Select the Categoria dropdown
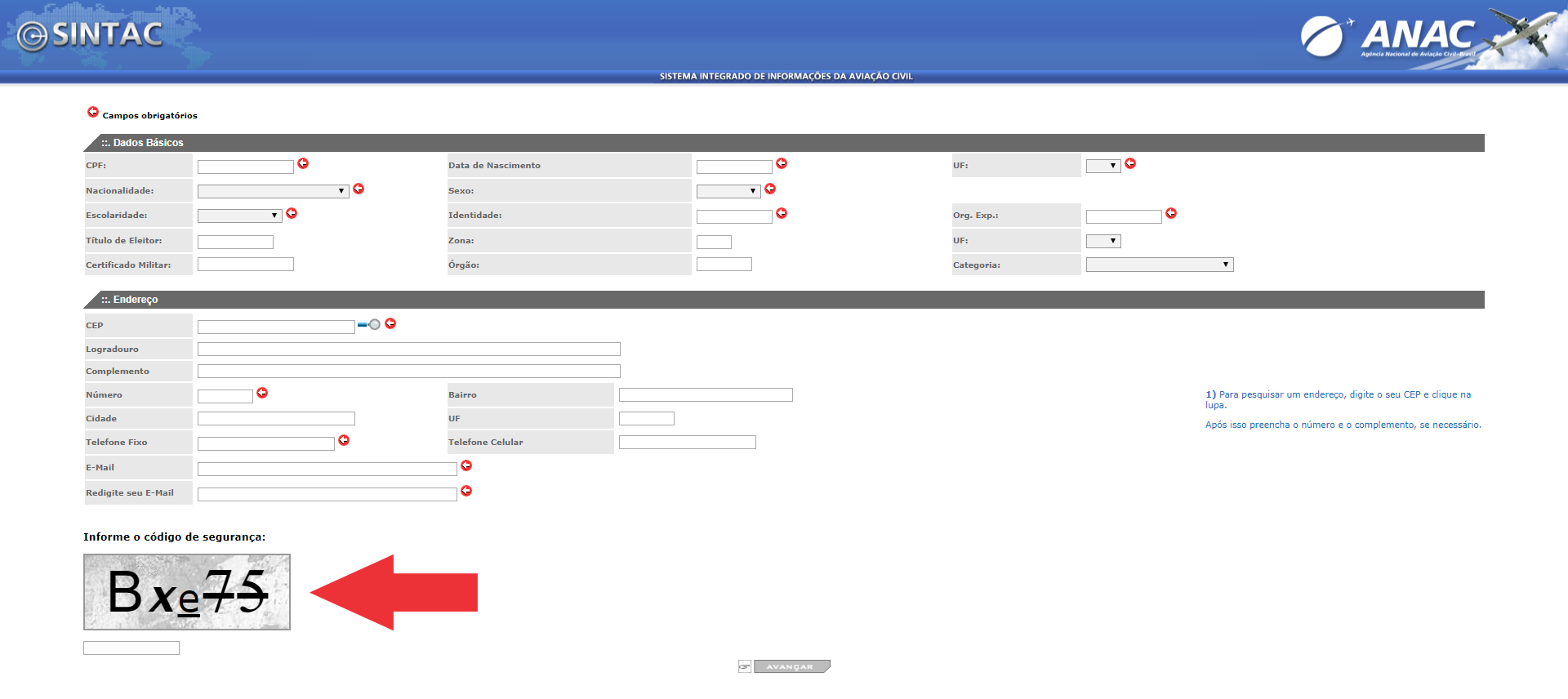 [1159, 265]
